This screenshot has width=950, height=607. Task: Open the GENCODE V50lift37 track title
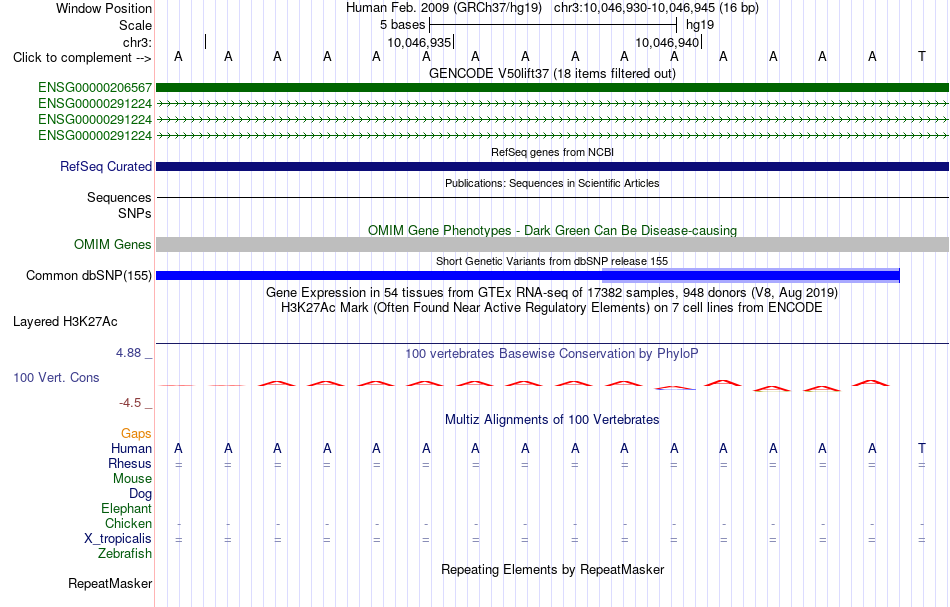[x=552, y=73]
